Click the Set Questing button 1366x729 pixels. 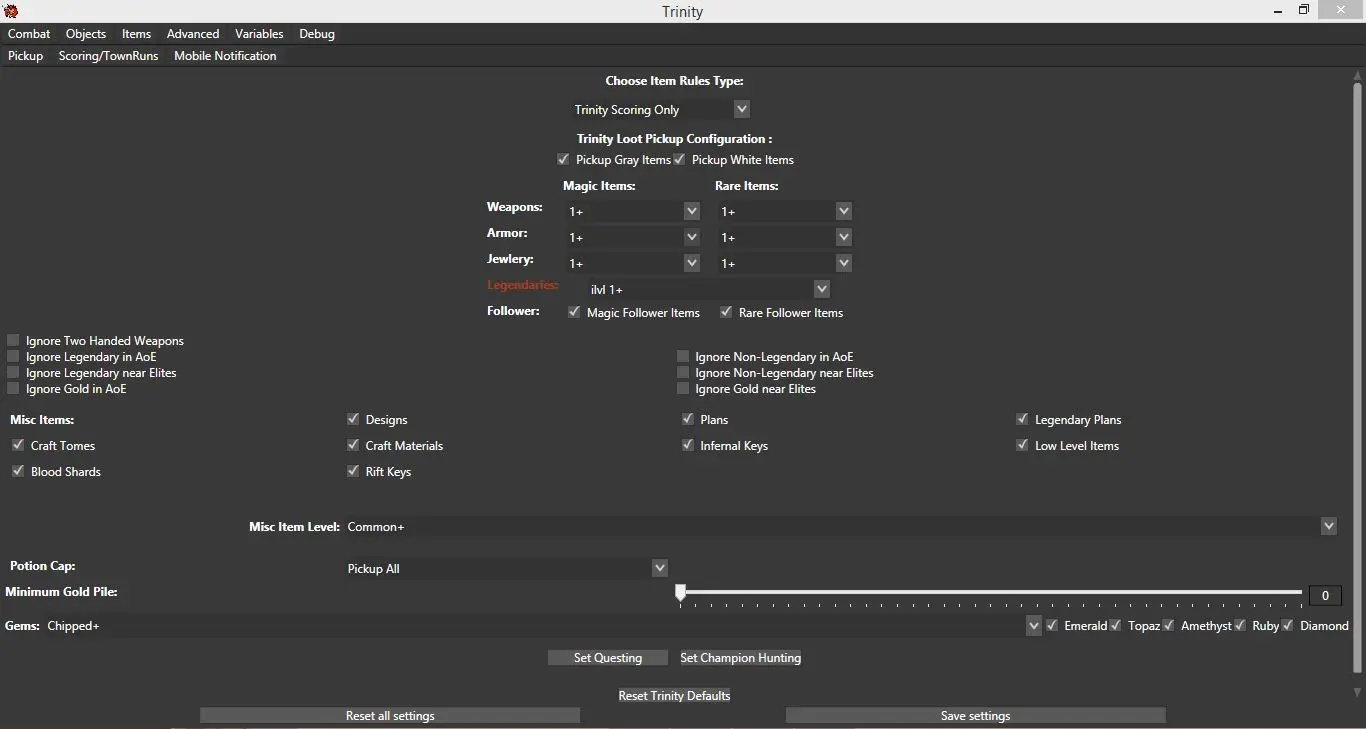608,658
